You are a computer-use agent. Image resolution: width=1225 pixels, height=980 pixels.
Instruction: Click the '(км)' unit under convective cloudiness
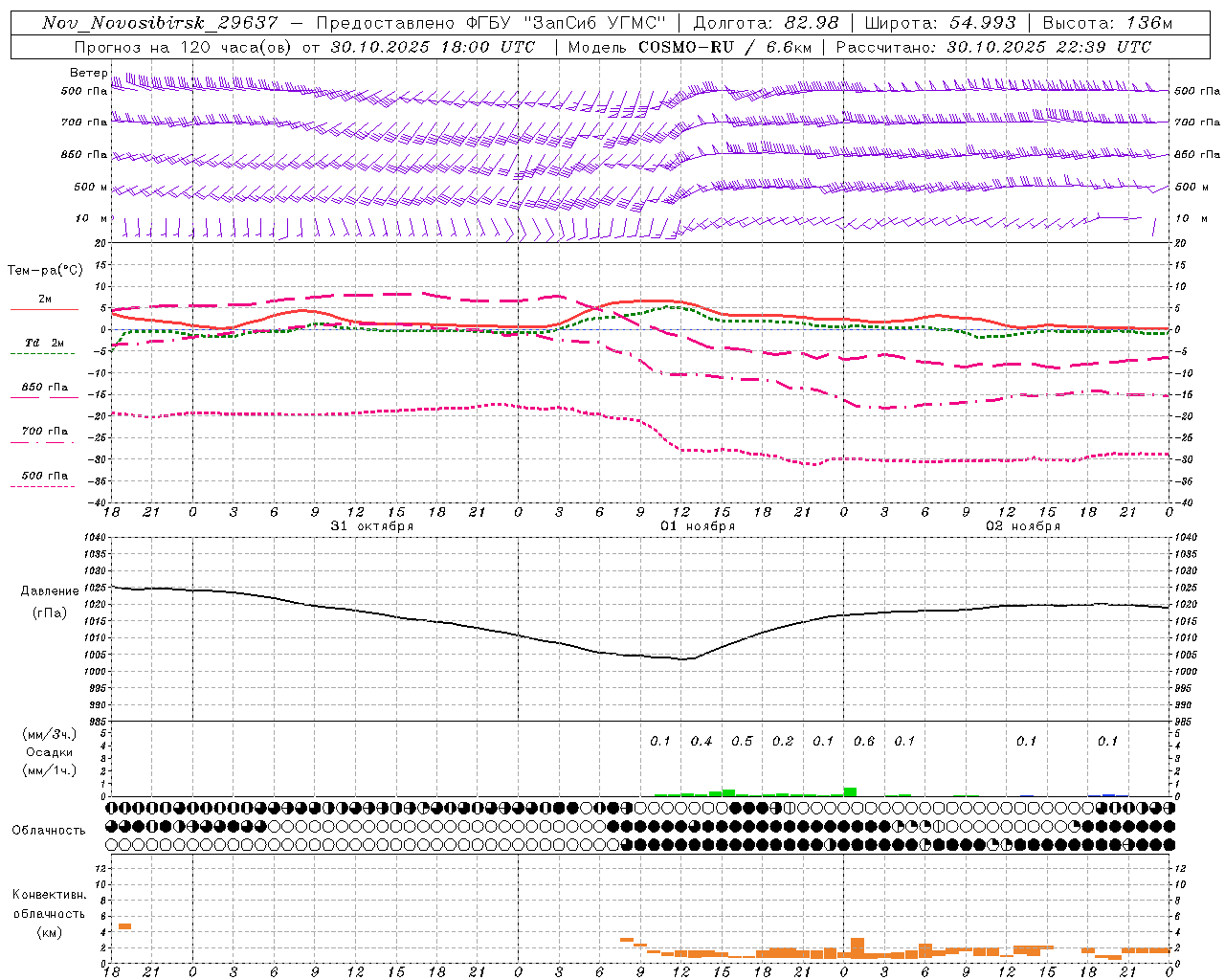[x=49, y=932]
